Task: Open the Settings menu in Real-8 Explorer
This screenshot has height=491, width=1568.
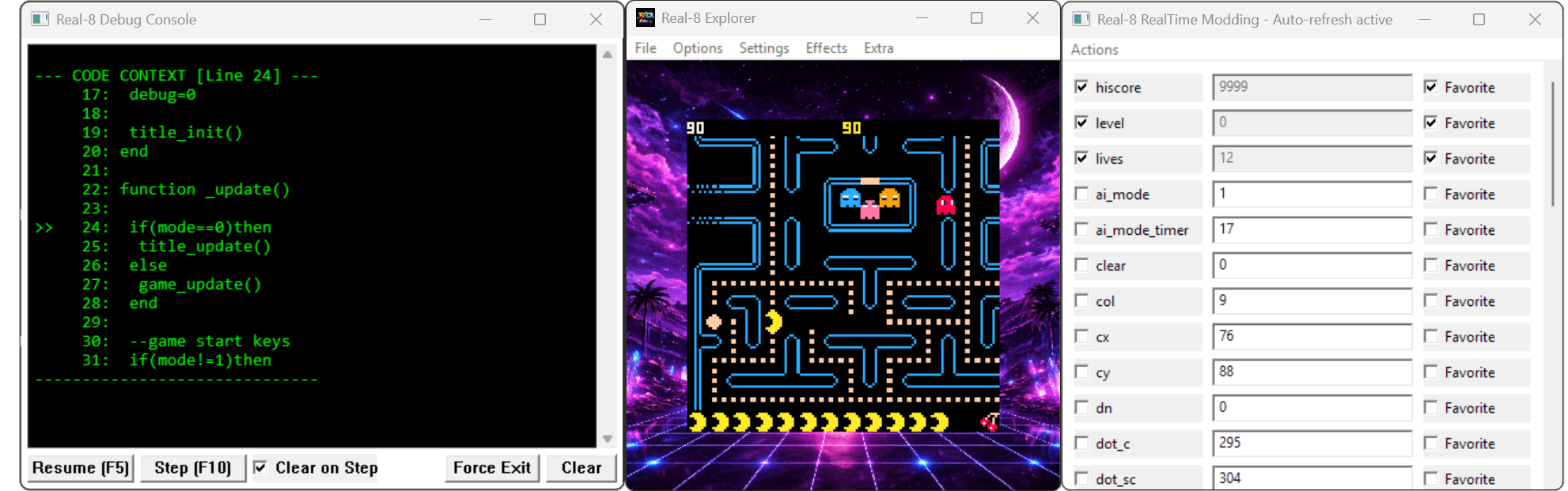Action: [x=764, y=48]
